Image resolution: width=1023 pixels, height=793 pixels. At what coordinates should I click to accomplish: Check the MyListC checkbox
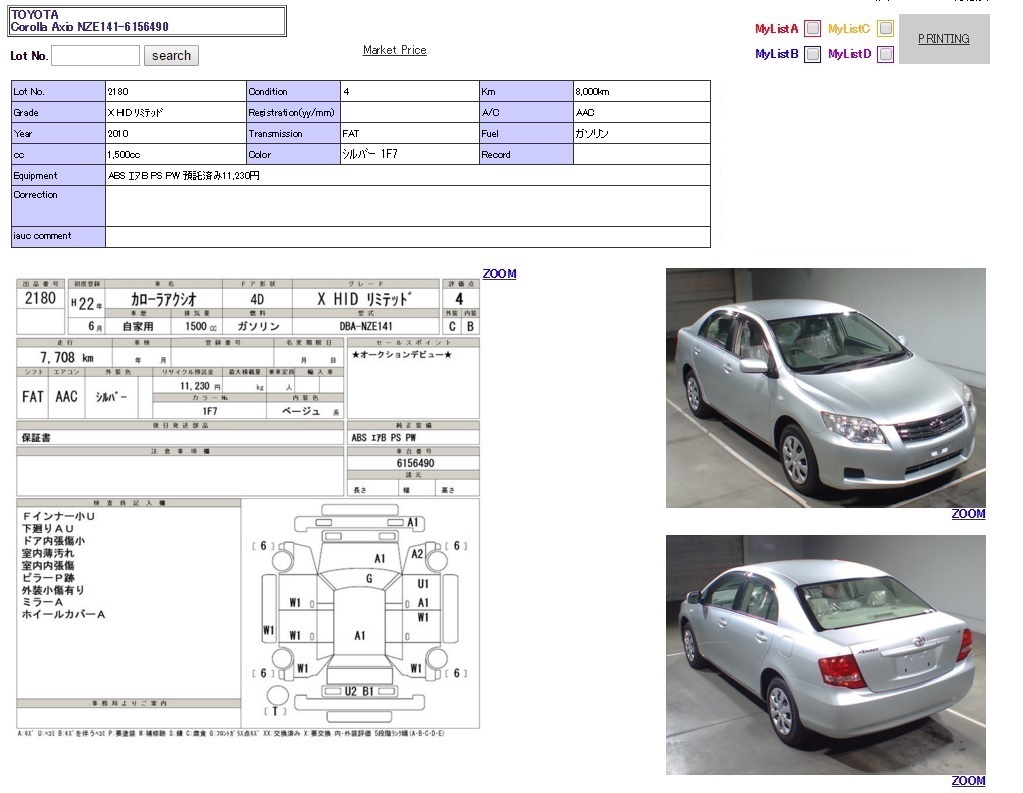[885, 29]
